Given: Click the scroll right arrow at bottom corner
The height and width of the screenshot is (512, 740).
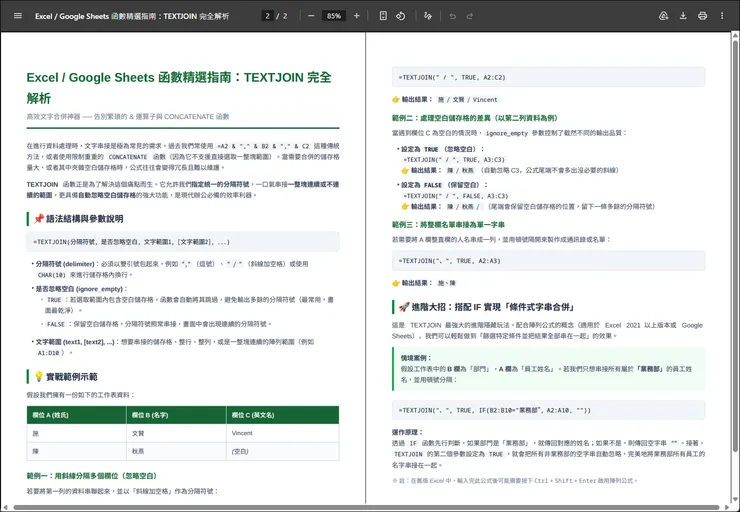Looking at the screenshot, I should click(x=727, y=508).
